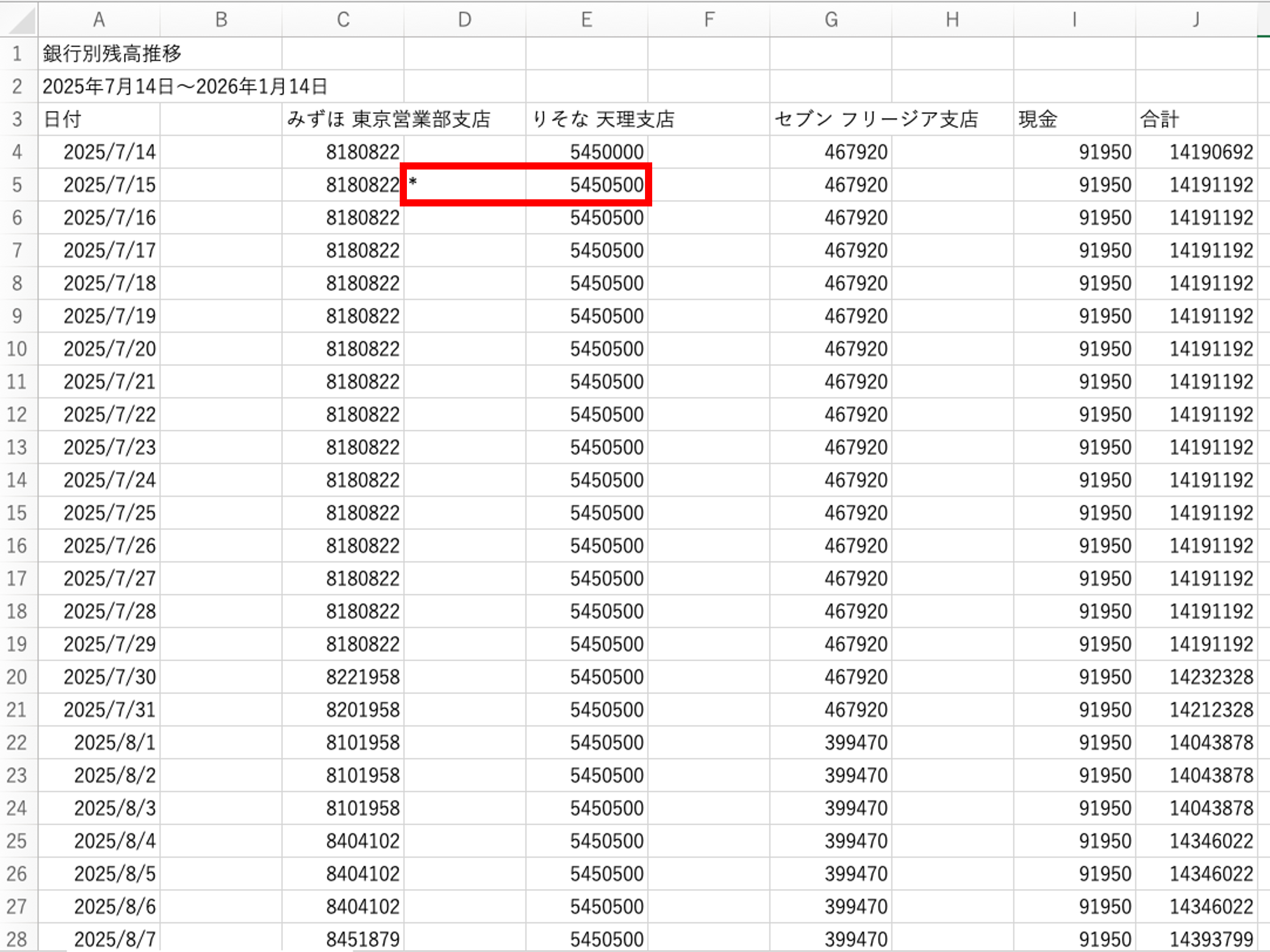The width and height of the screenshot is (1270, 952).
Task: Select column J header
Action: 1196,19
